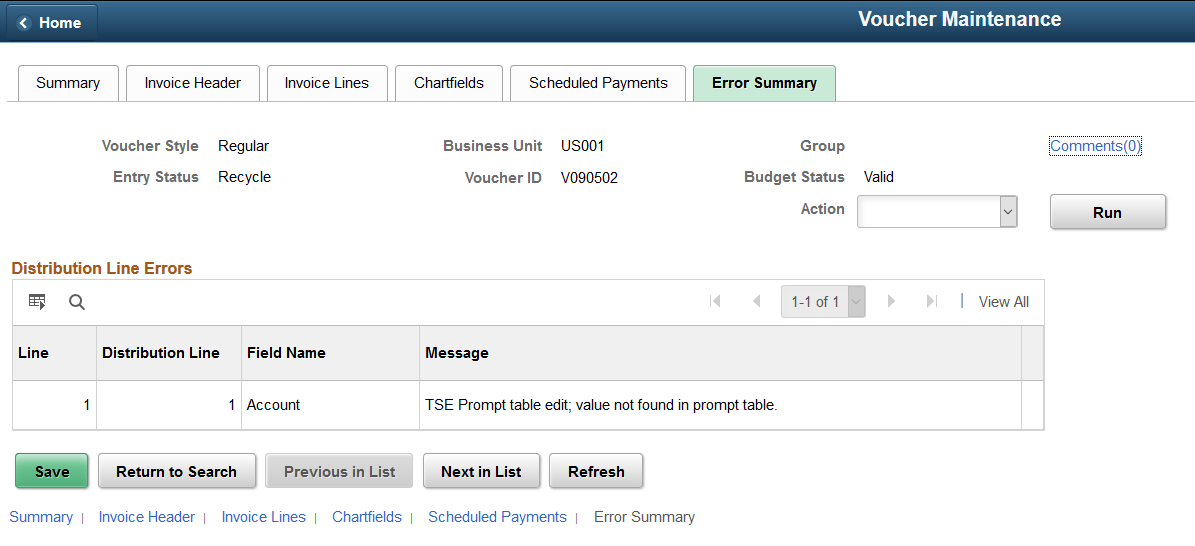The image size is (1195, 546).
Task: Switch to the Chartfields tab
Action: [x=449, y=83]
